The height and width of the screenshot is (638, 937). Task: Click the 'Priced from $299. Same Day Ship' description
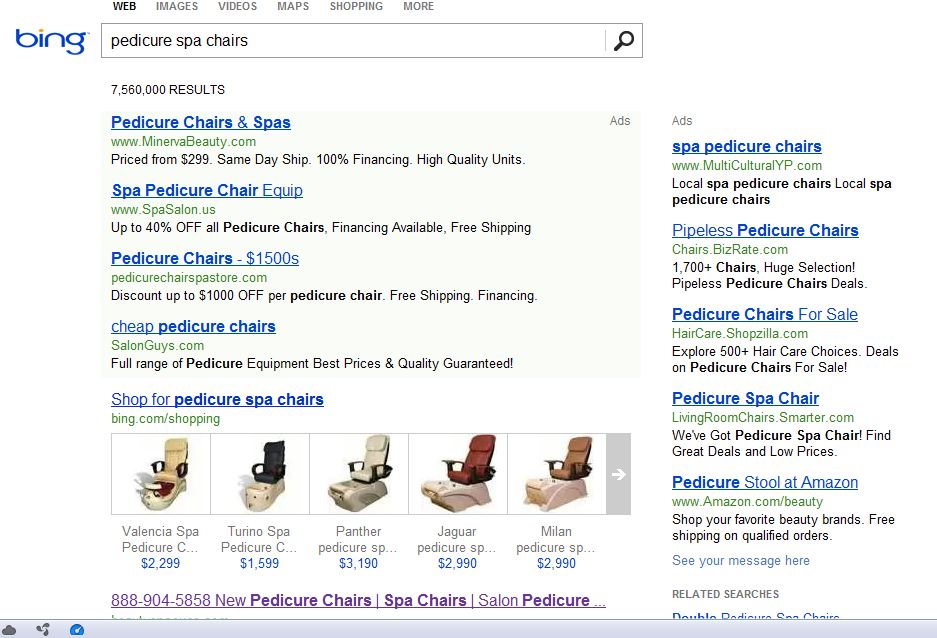(x=318, y=160)
